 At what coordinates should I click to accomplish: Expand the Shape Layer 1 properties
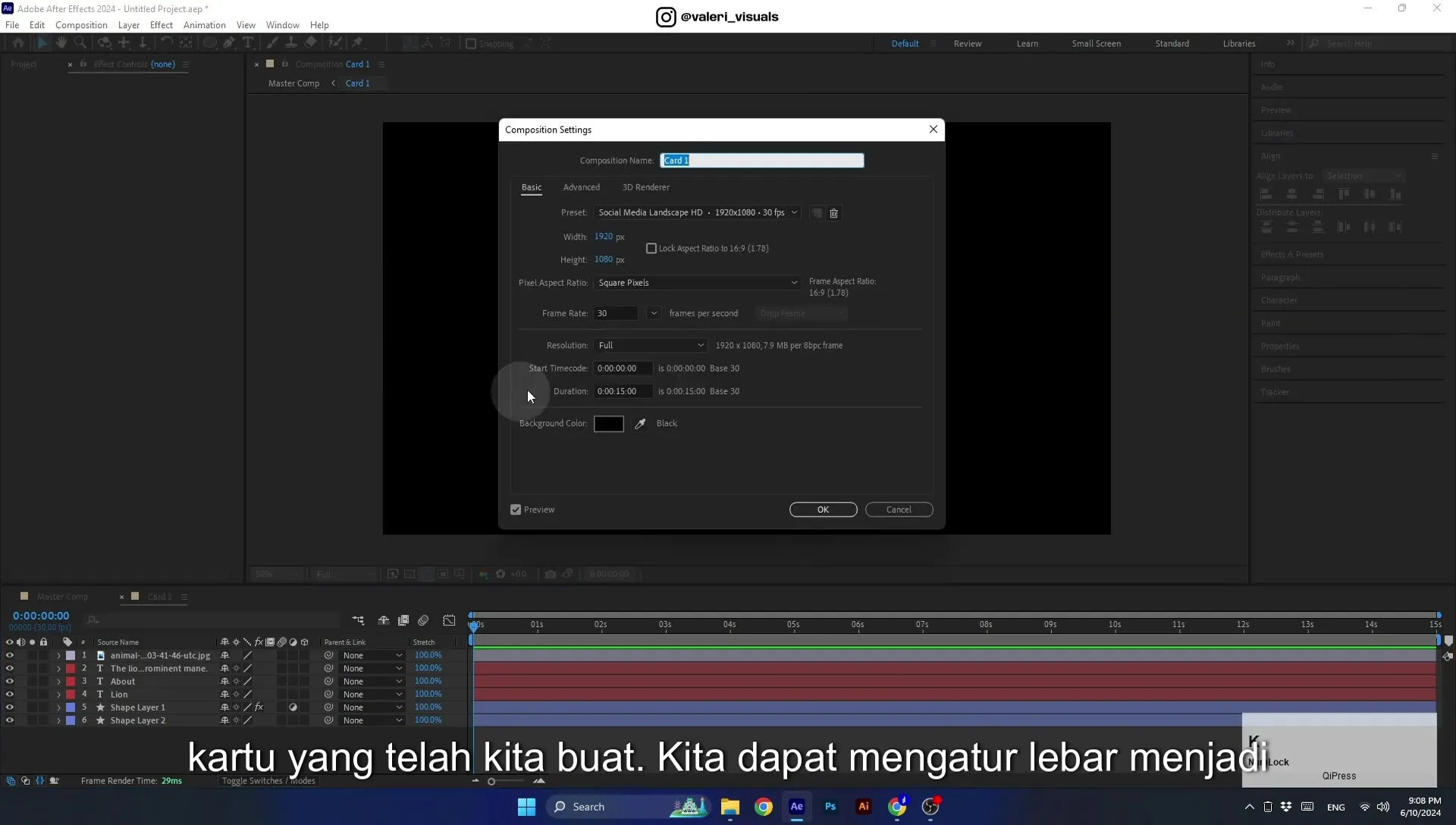pyautogui.click(x=58, y=707)
